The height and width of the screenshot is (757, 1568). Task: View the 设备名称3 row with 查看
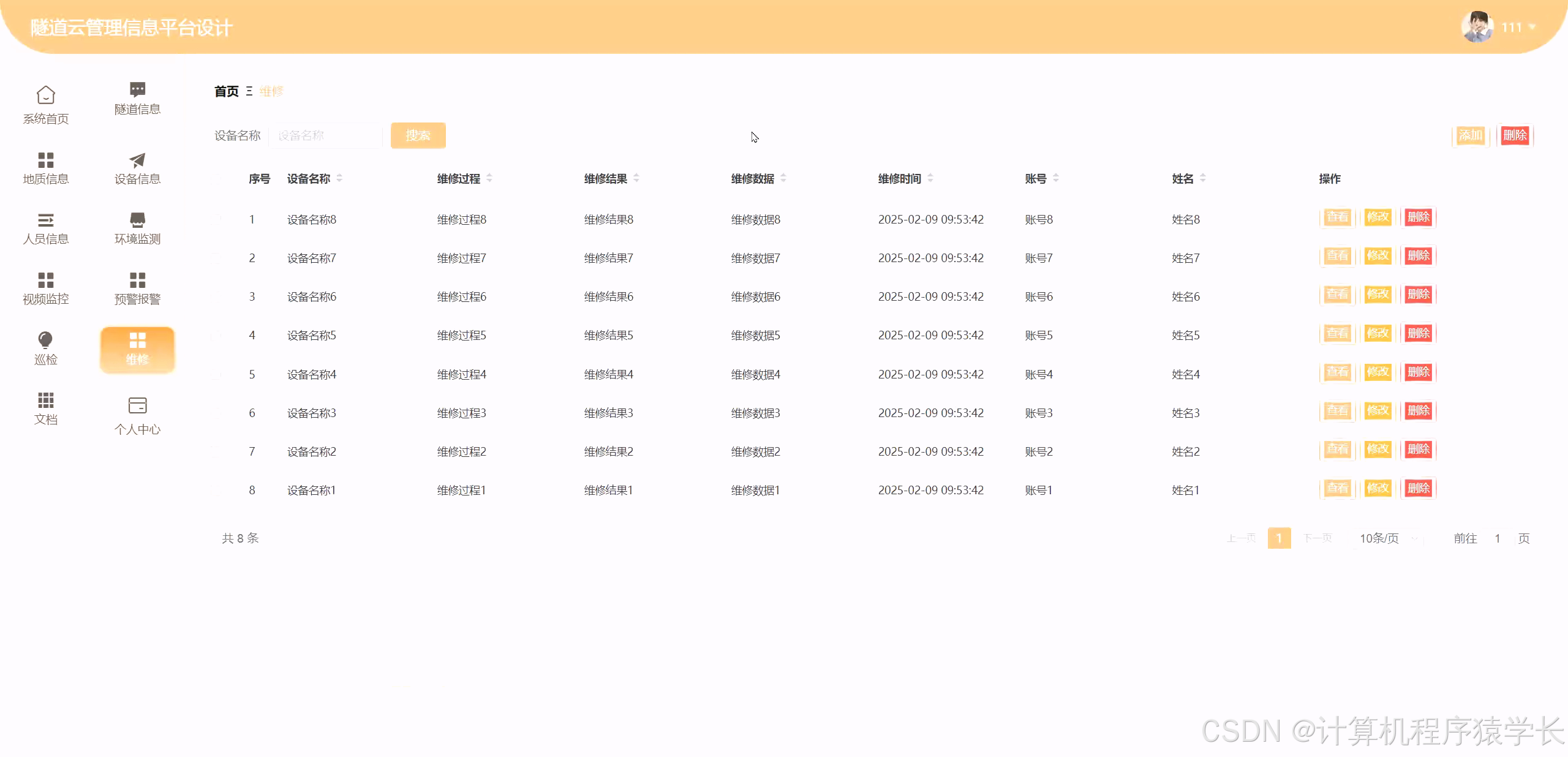tap(1337, 411)
